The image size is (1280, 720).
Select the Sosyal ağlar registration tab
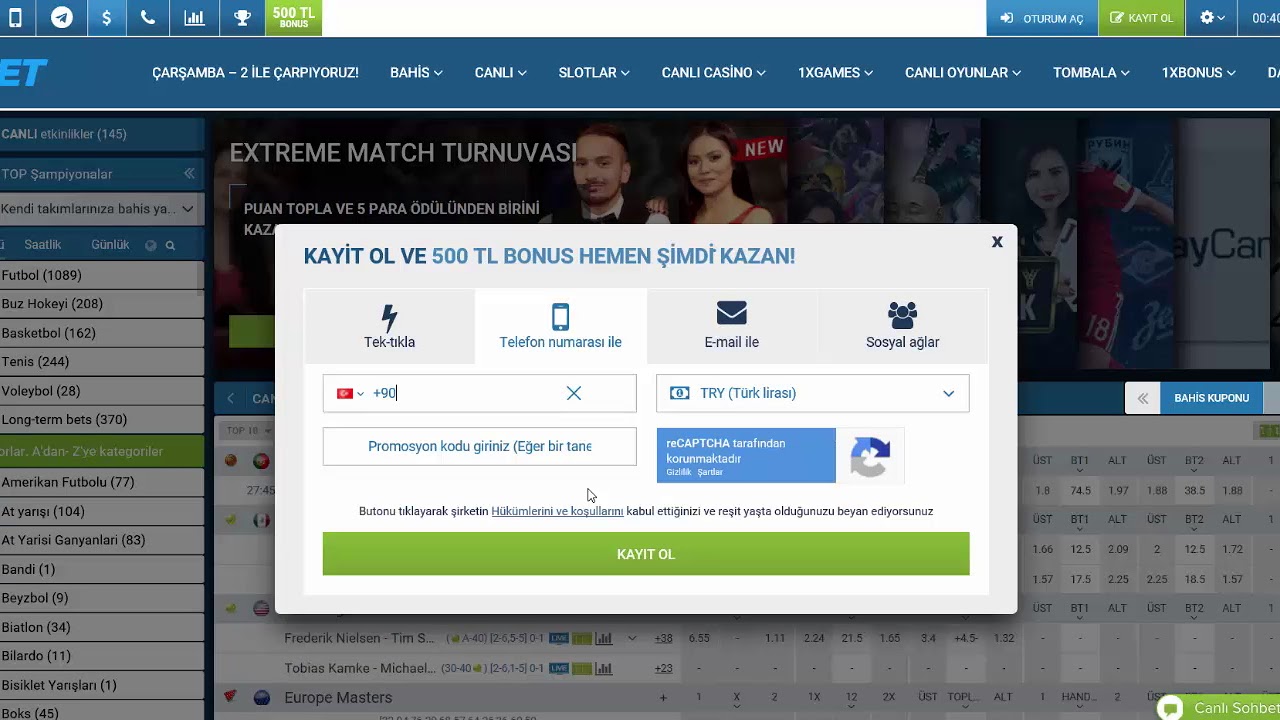(902, 326)
